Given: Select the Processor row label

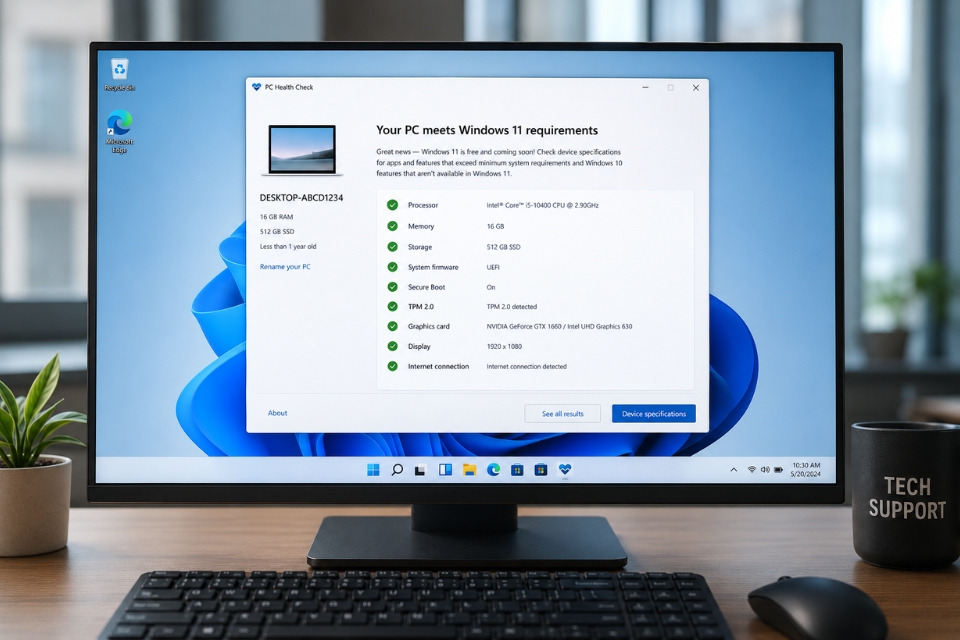Looking at the screenshot, I should click(x=423, y=205).
